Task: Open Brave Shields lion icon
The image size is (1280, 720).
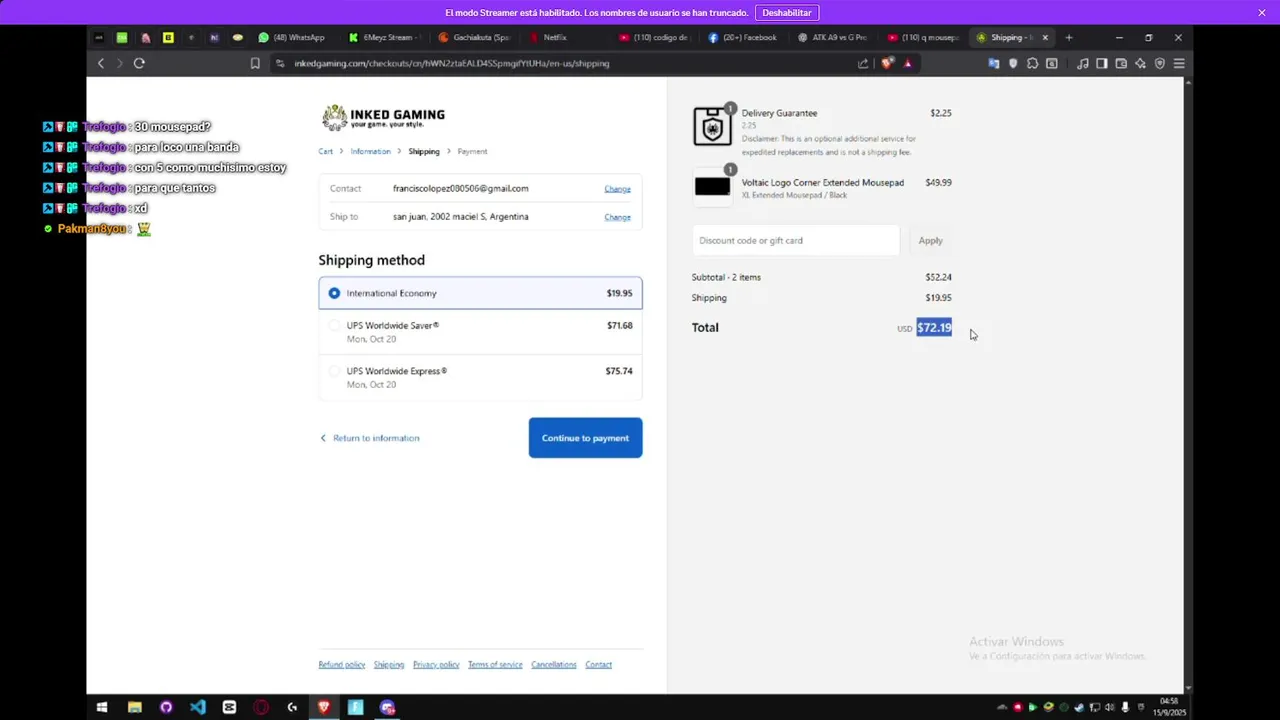Action: [x=887, y=63]
